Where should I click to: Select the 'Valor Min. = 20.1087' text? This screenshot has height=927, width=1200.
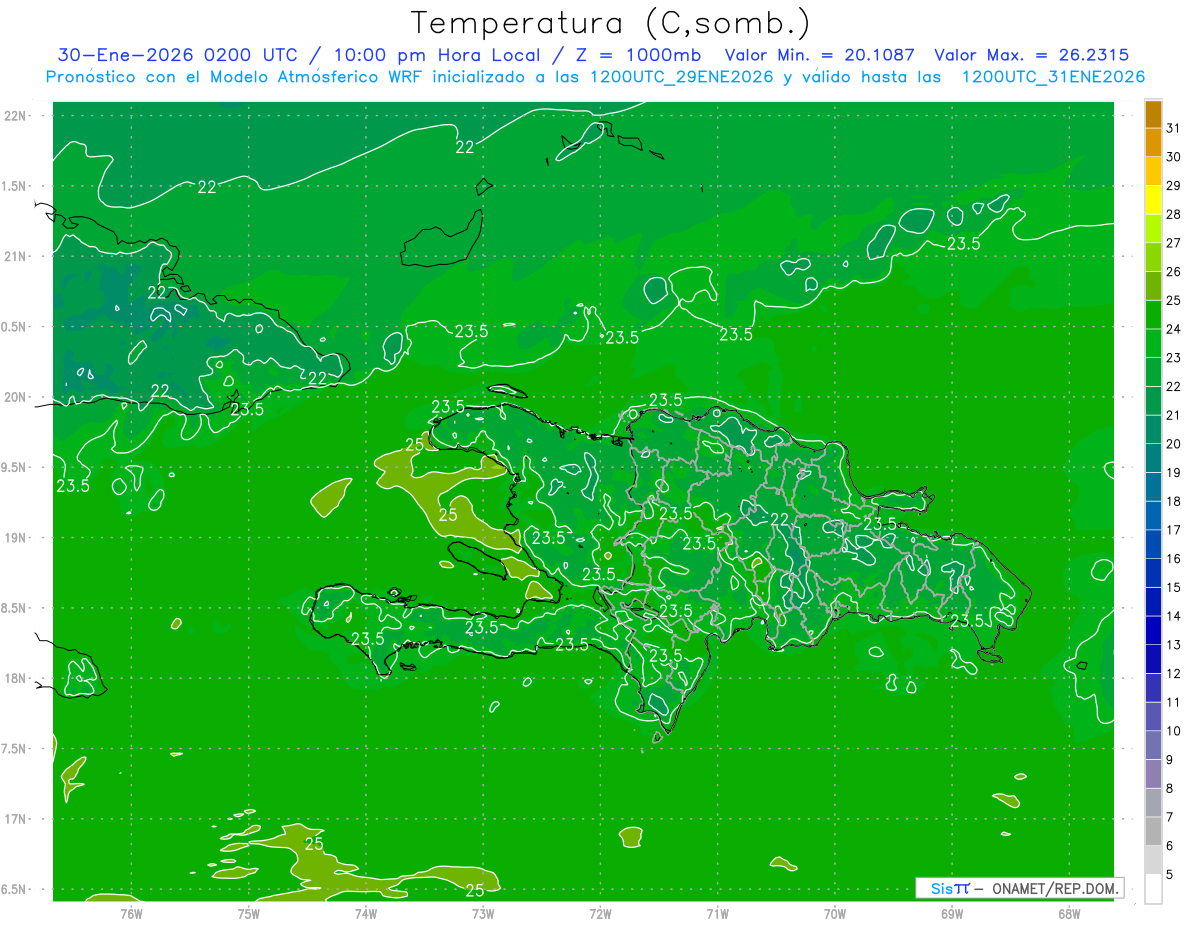click(x=820, y=56)
